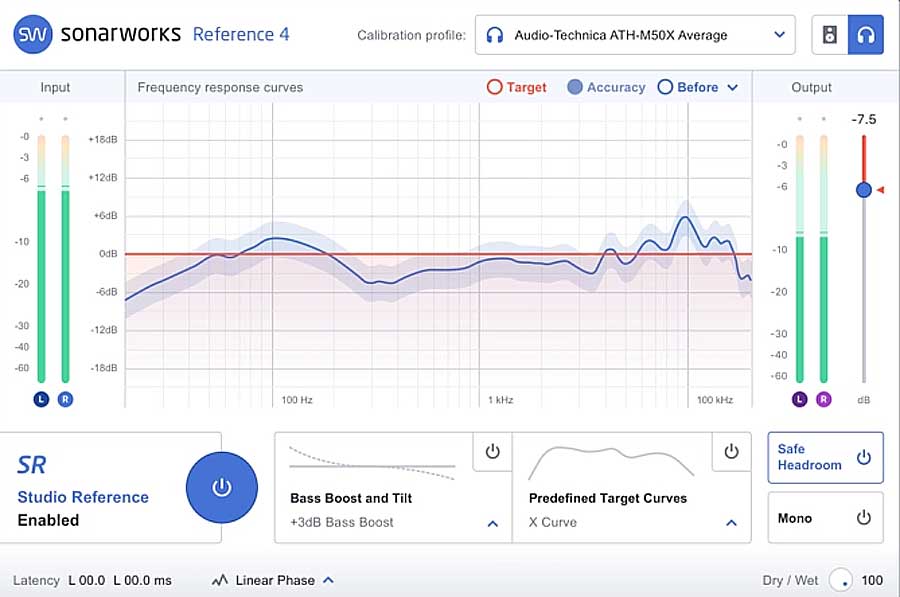
Task: Click the Sonarworks SW logo icon
Action: (33, 34)
